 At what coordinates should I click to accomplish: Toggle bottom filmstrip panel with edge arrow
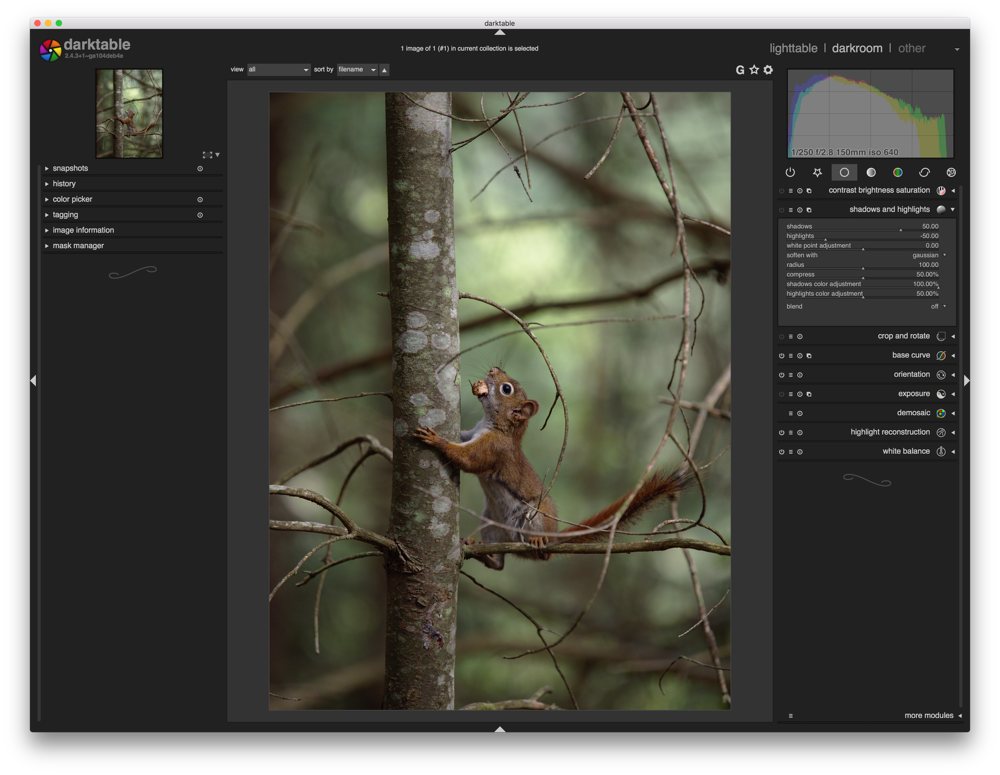coord(500,728)
